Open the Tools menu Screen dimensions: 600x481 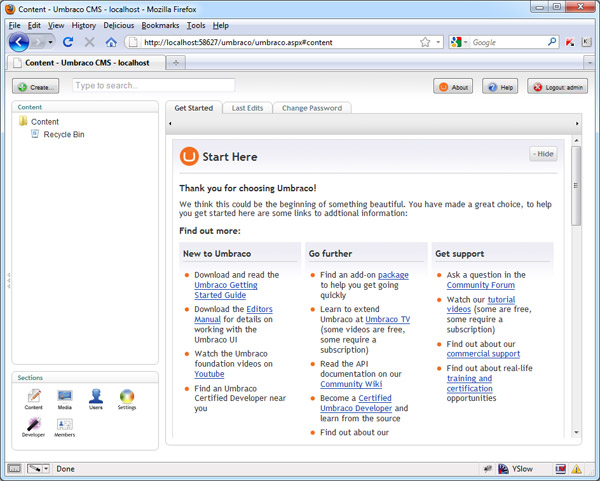[196, 25]
